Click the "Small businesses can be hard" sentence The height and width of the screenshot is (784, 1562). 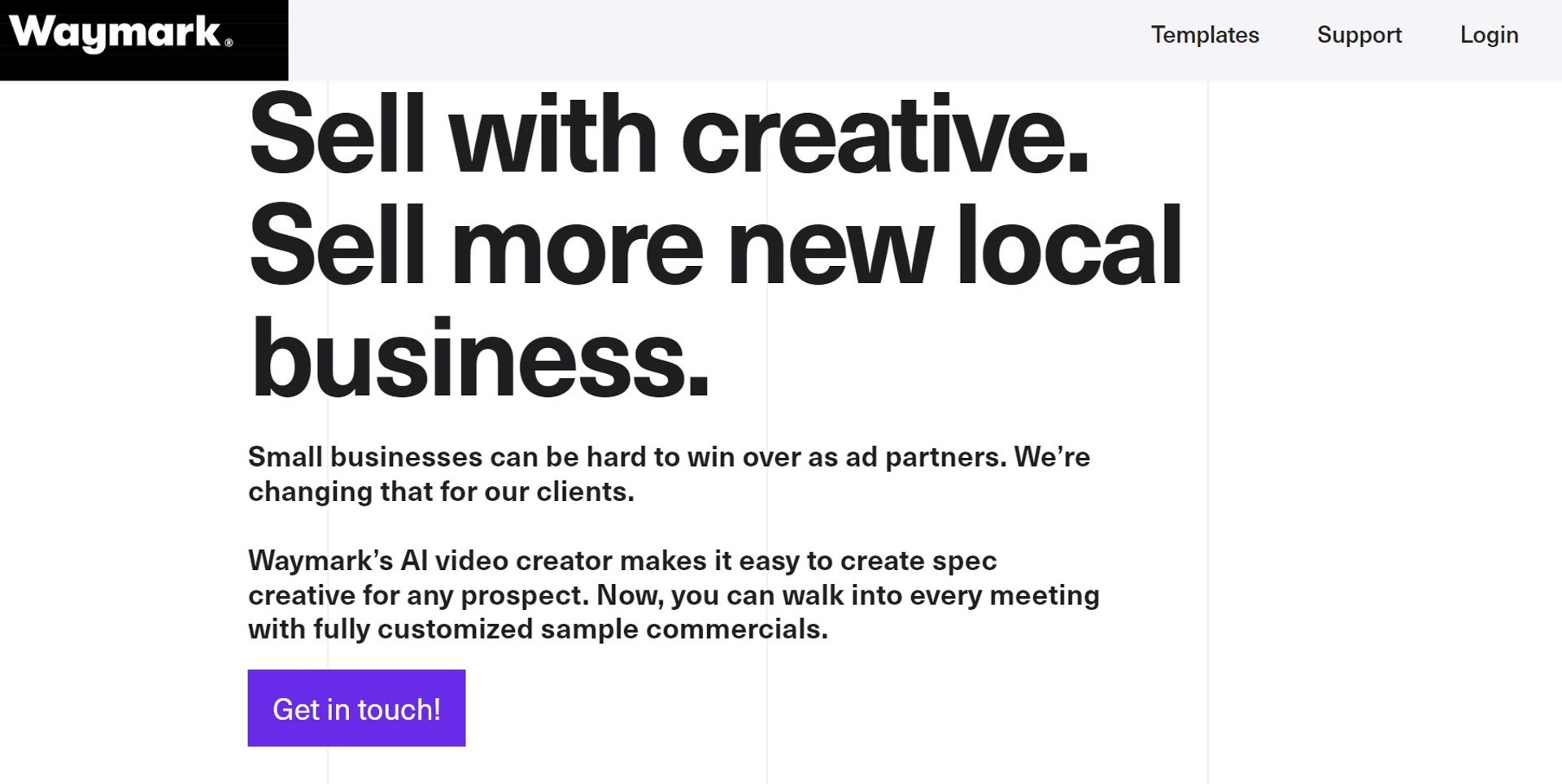point(667,457)
